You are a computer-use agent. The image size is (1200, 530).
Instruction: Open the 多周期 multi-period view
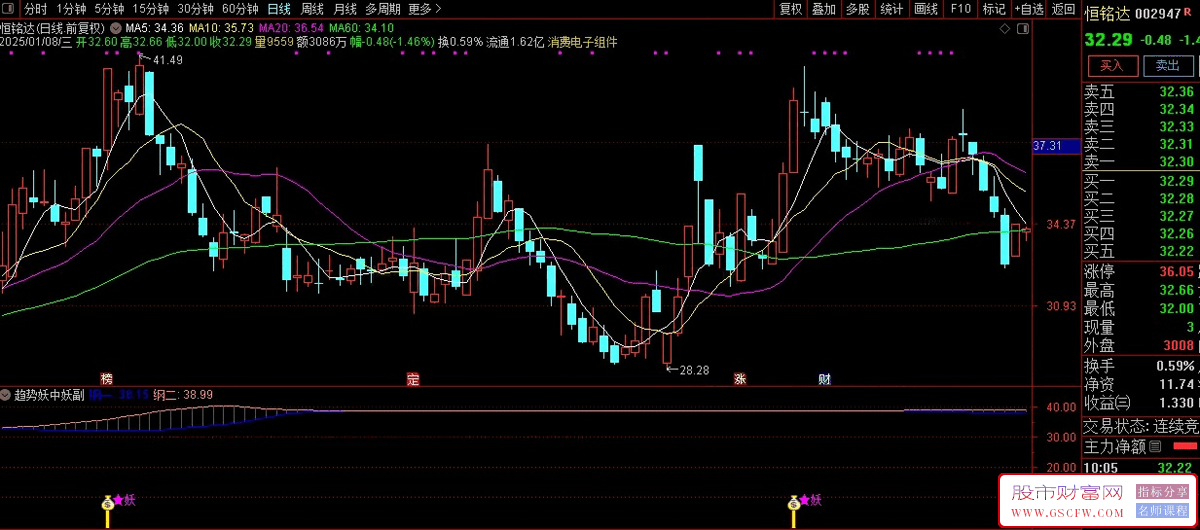click(383, 9)
